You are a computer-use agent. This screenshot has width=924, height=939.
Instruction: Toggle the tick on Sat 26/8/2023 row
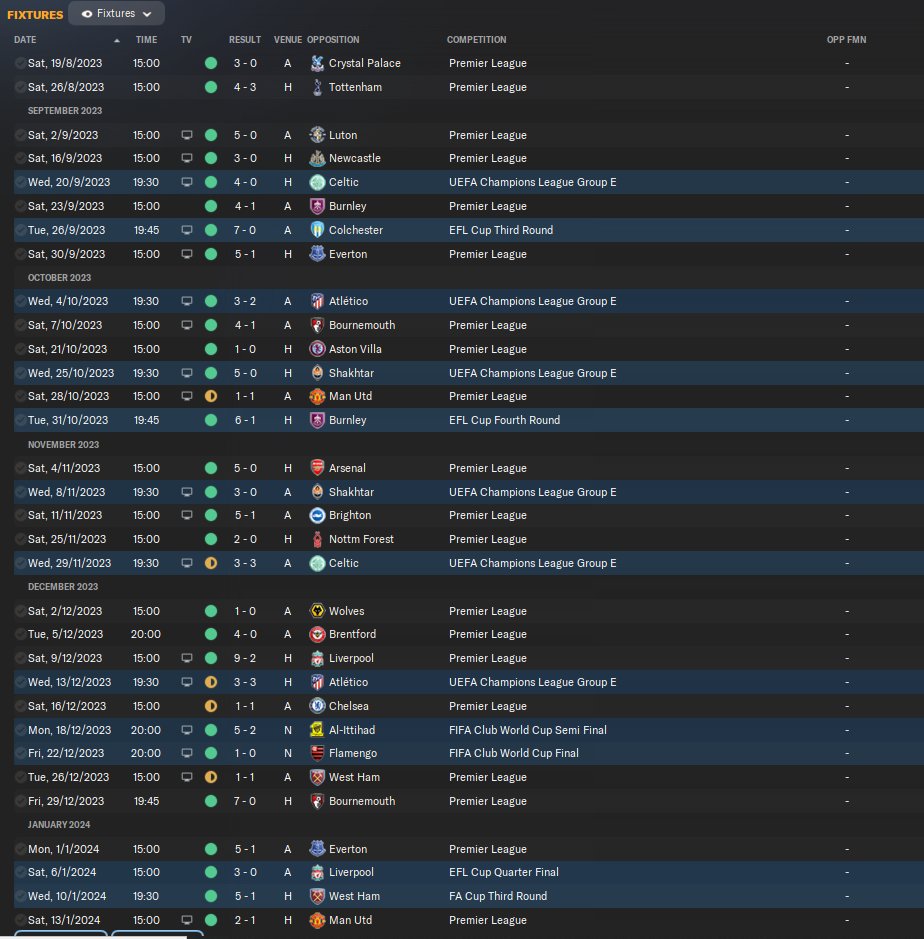point(20,87)
